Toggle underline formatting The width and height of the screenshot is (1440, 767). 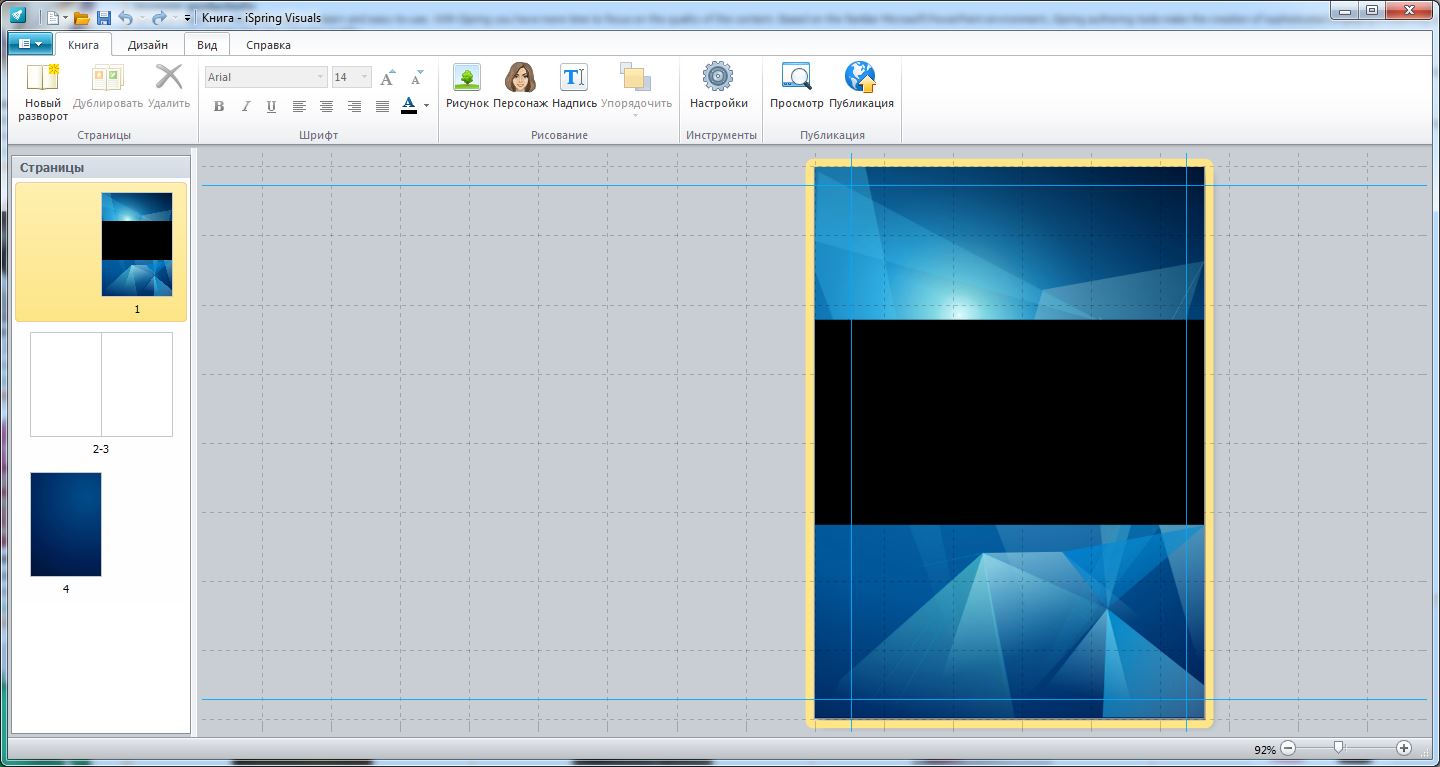coord(271,106)
